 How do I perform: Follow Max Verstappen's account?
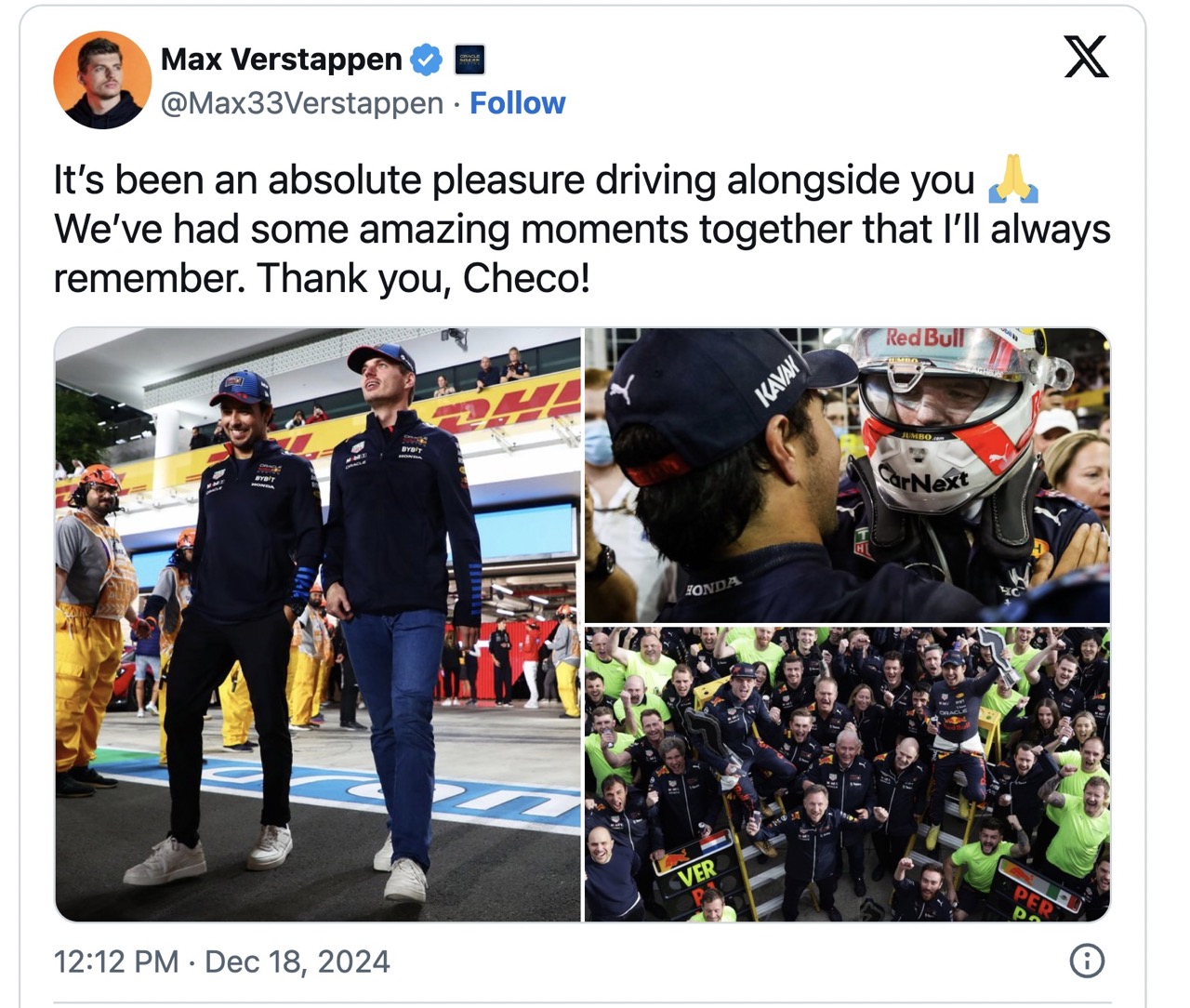tap(517, 102)
